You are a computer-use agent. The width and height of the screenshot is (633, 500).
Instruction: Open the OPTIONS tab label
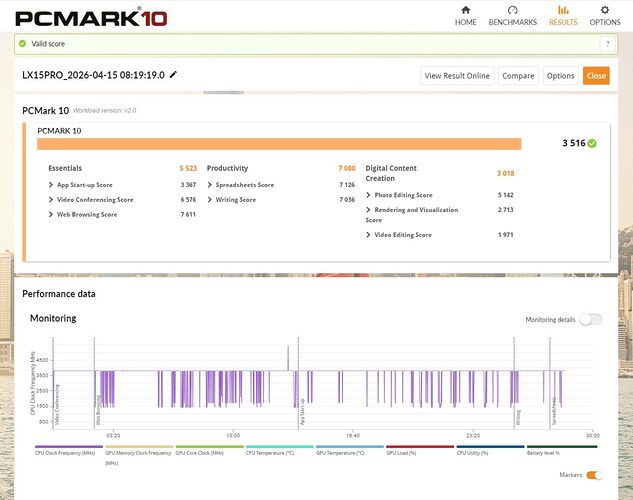[x=605, y=22]
